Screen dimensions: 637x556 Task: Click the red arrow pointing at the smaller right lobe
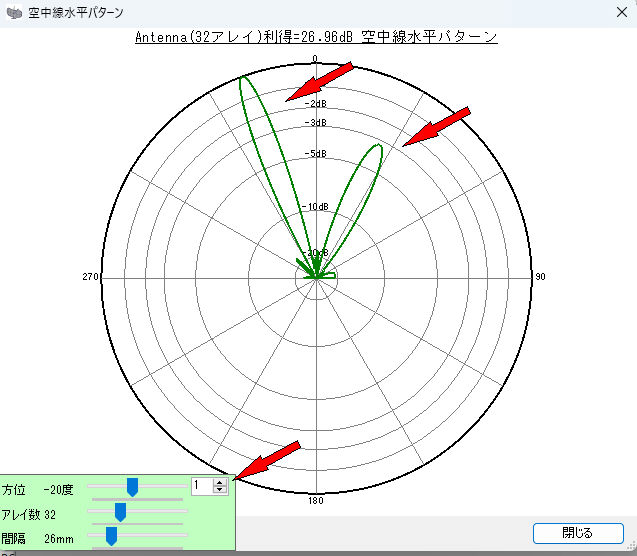click(x=436, y=127)
